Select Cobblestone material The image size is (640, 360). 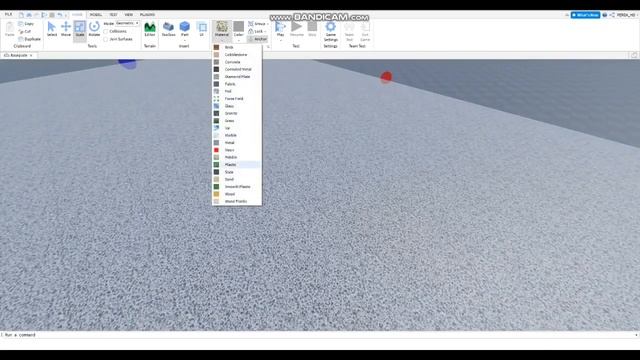pyautogui.click(x=237, y=55)
